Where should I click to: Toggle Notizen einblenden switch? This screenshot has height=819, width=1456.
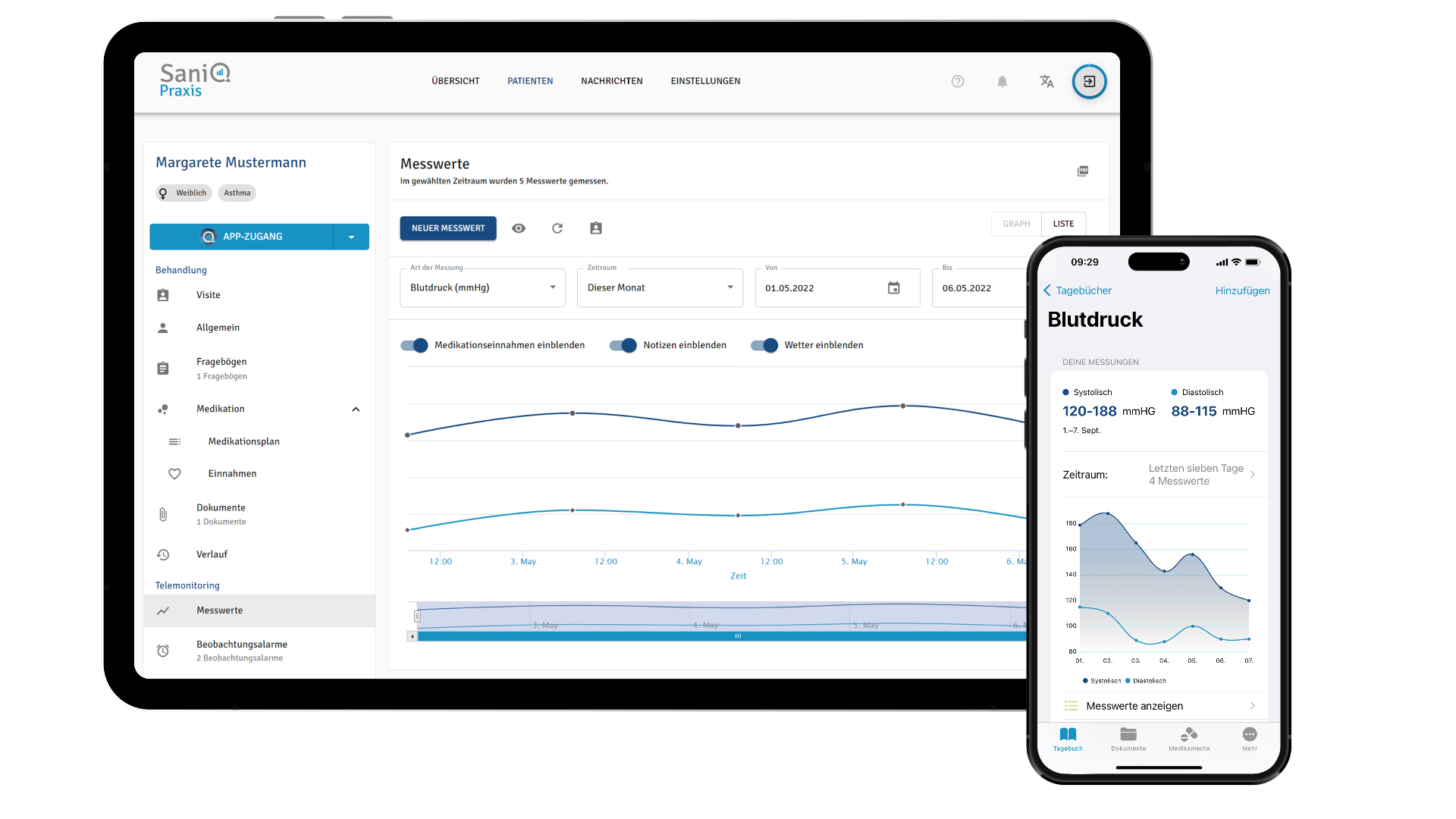tap(623, 346)
